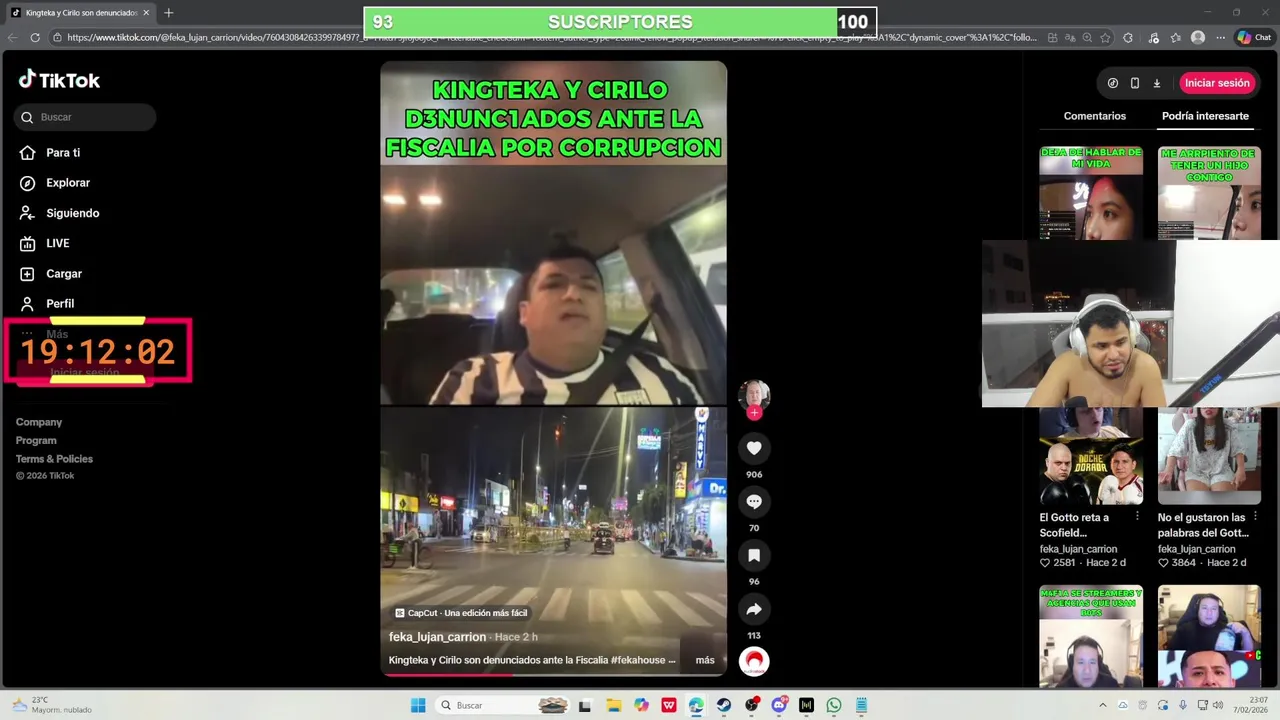Open WhatsApp from the taskbar
This screenshot has height=720, width=1280.
point(834,705)
